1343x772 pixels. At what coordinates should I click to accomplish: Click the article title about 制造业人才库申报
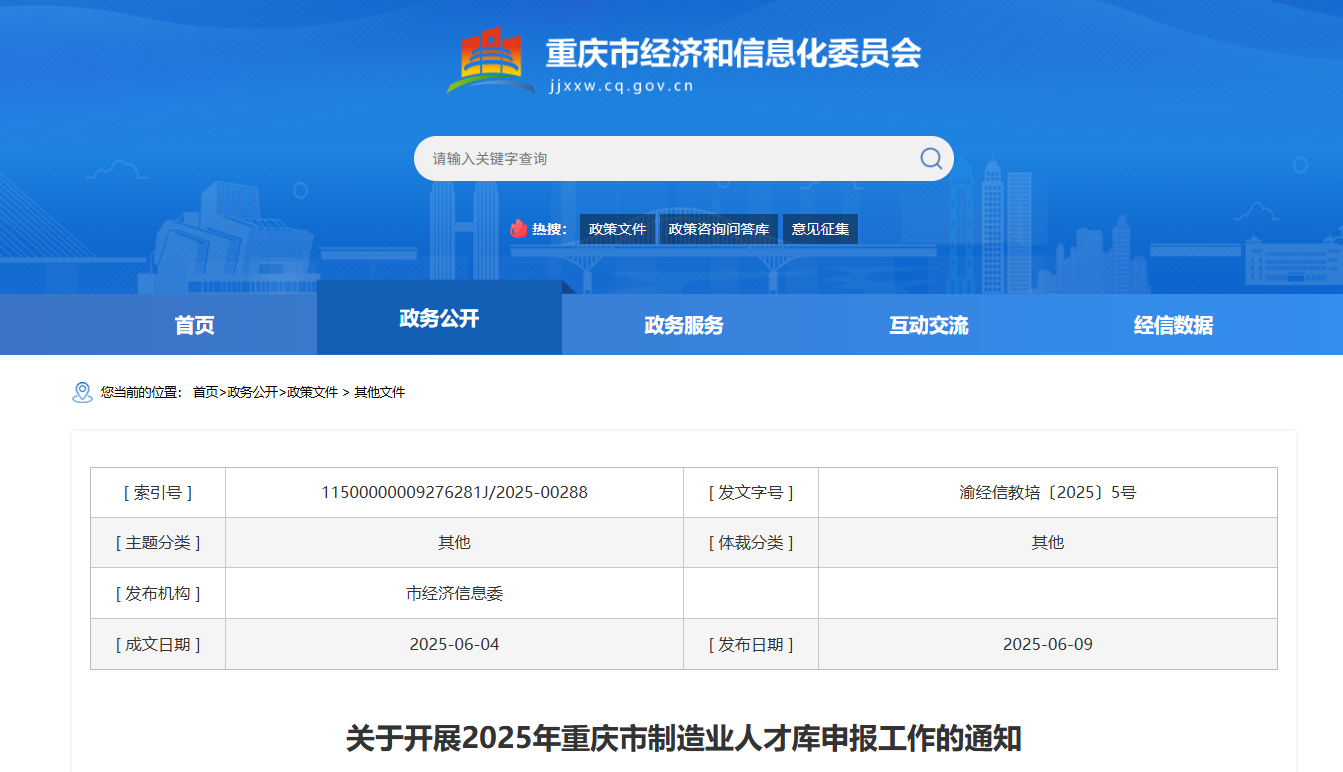click(x=683, y=739)
